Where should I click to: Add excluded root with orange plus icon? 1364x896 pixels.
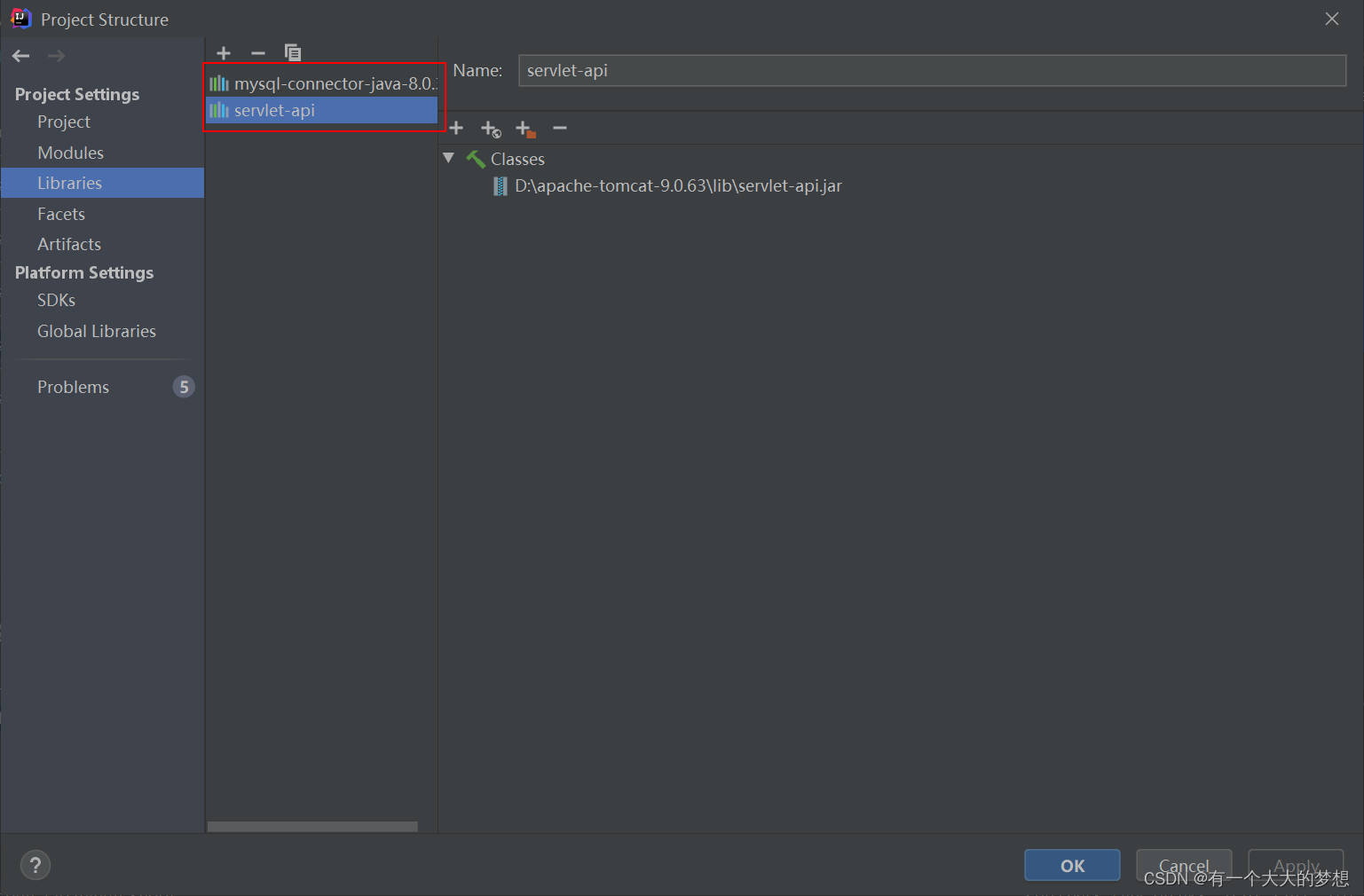[x=525, y=130]
